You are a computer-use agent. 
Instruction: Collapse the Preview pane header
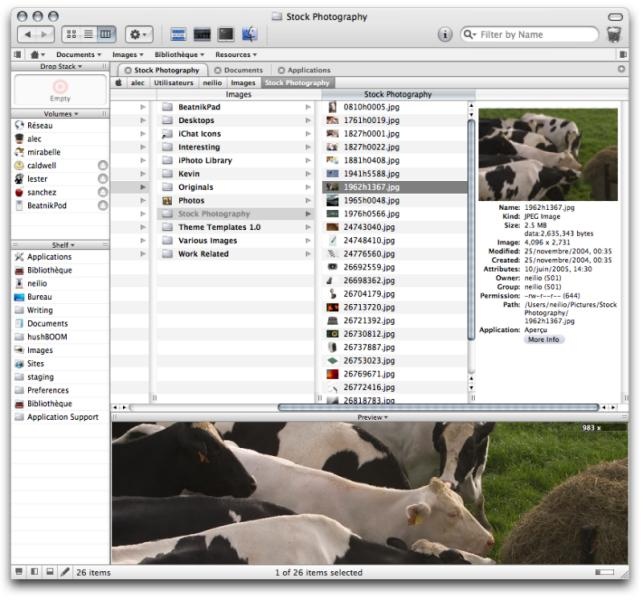371,417
